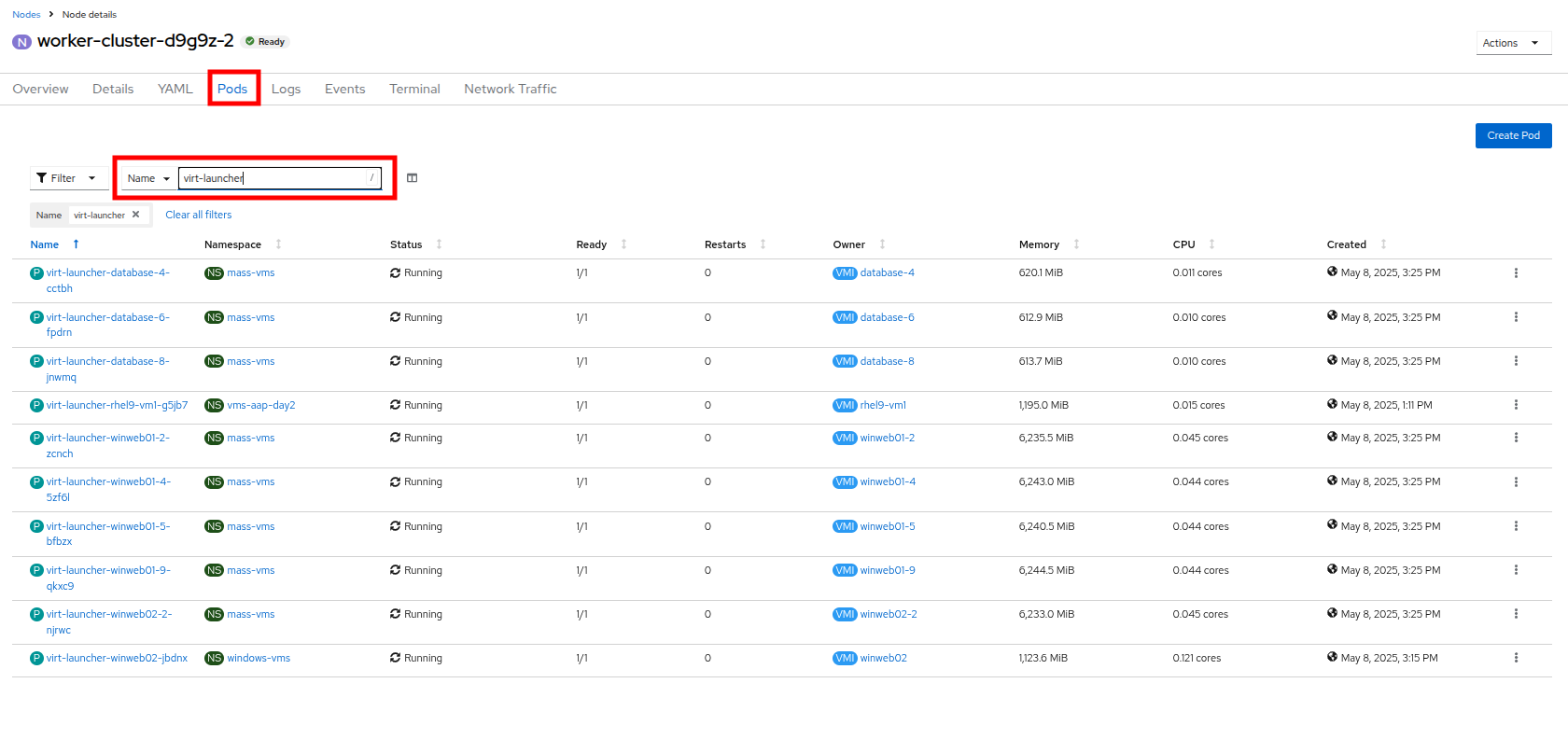Sort table by Restarts column

click(725, 244)
